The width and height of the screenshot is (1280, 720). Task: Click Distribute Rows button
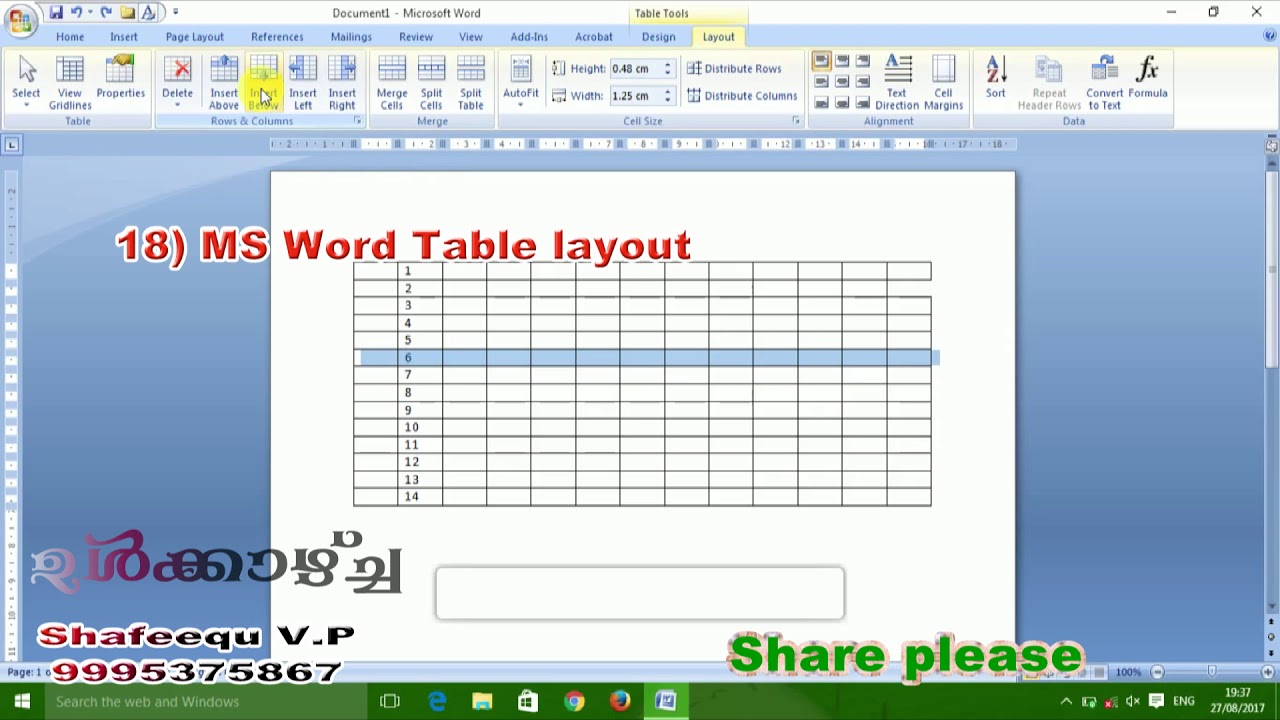(734, 68)
